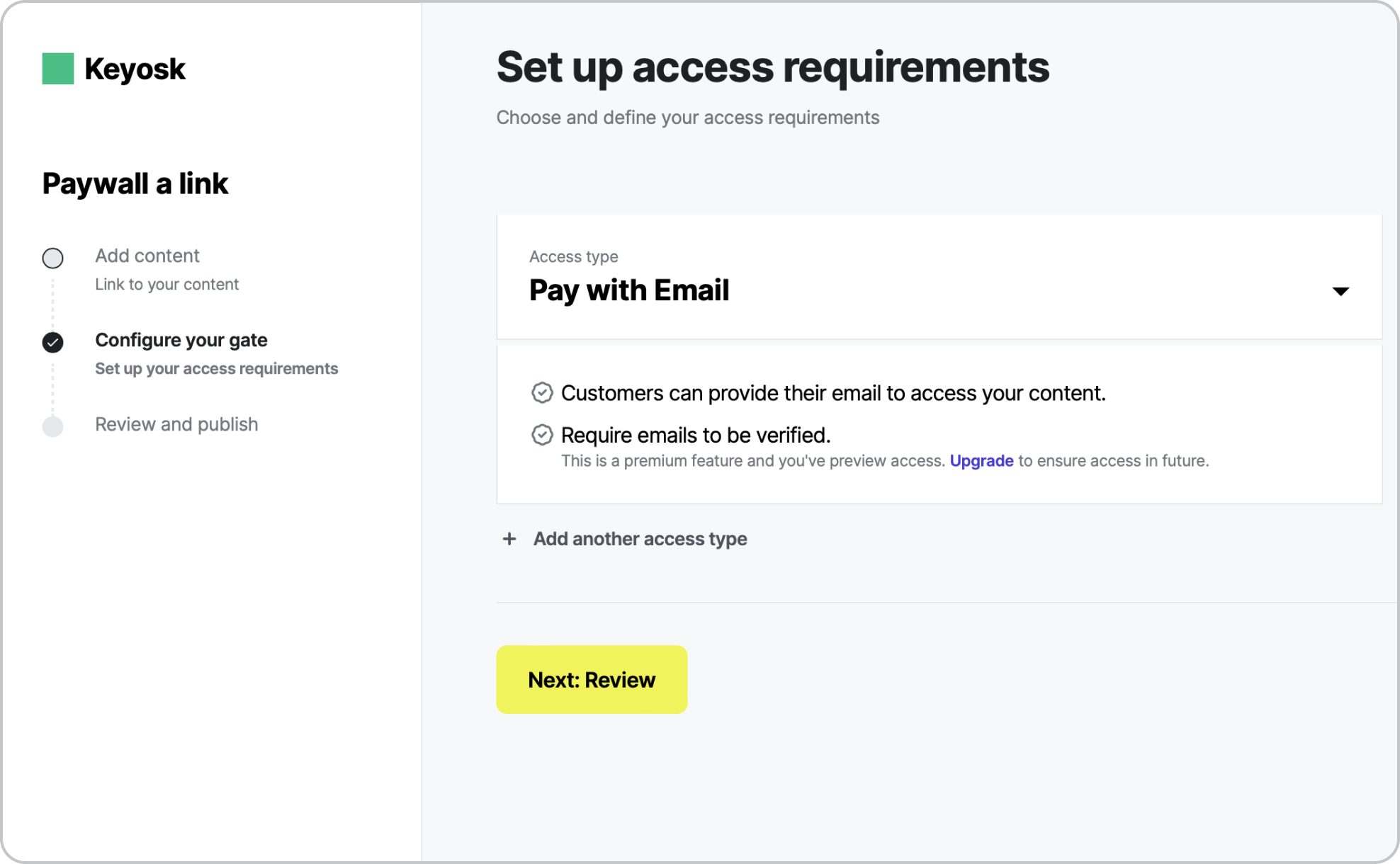Select the Add content step circle
Screen dimensions: 1400x864
point(52,258)
